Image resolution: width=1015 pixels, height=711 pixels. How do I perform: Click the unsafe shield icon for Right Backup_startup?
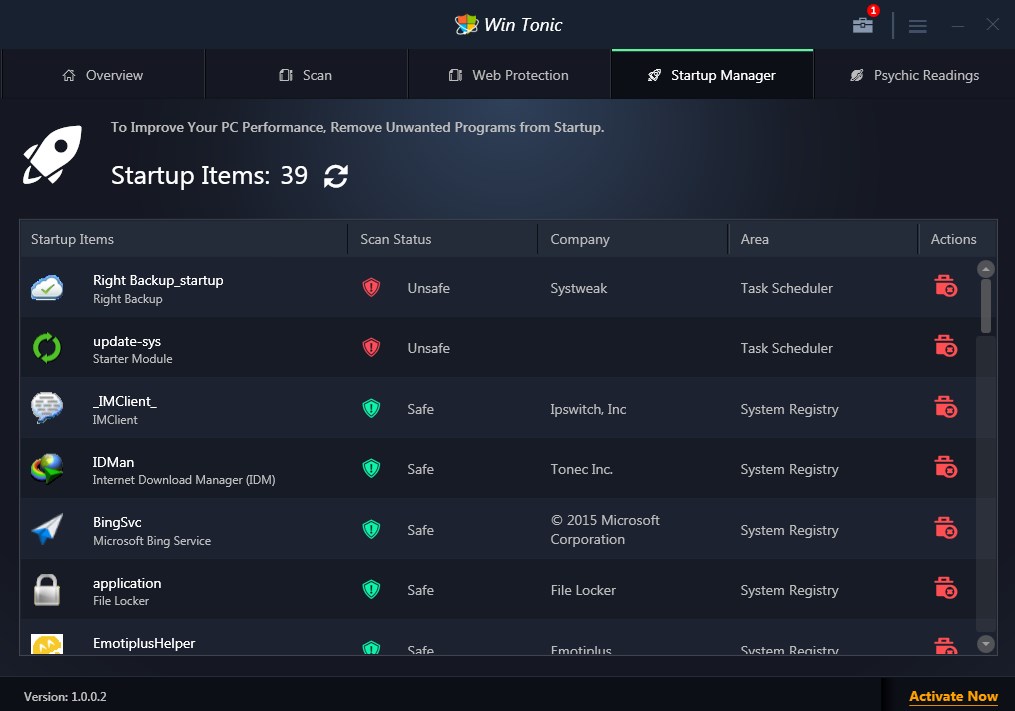[371, 286]
